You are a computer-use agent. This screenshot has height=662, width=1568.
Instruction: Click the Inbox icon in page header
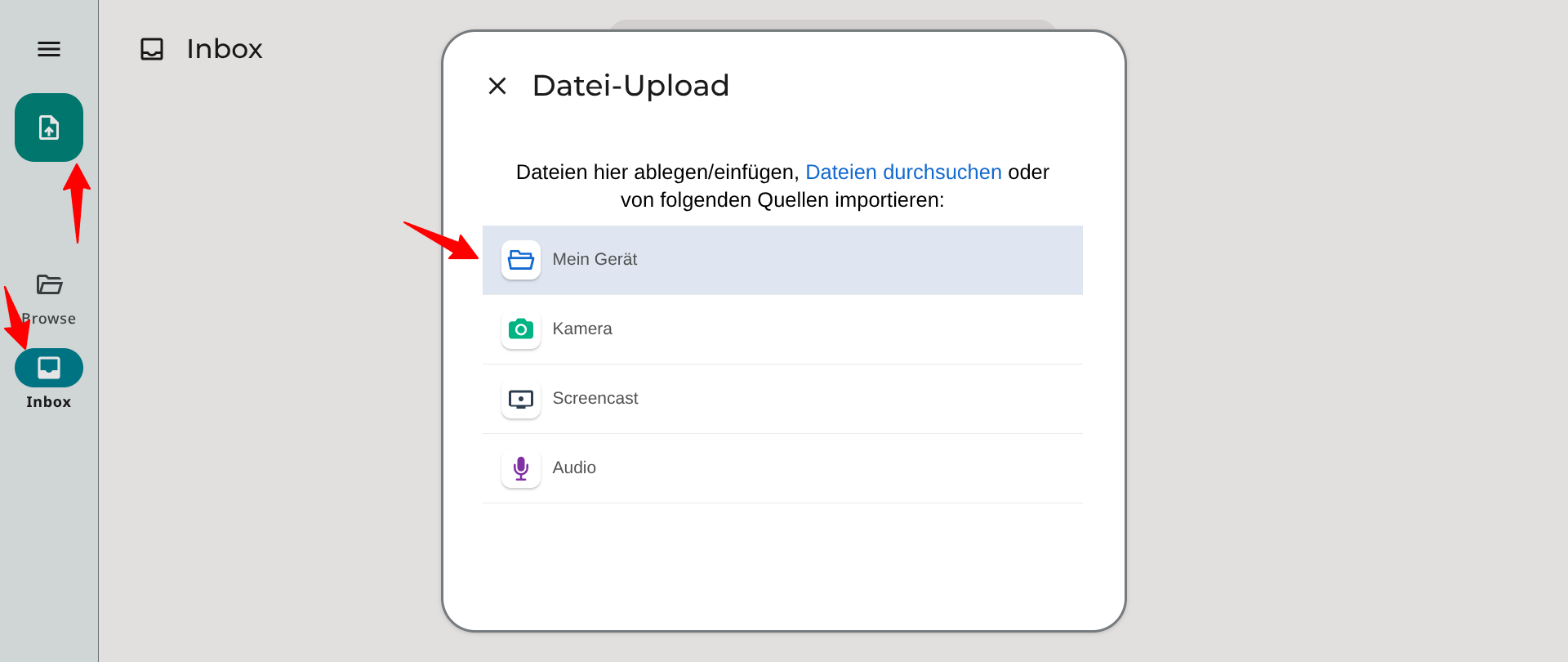[152, 49]
